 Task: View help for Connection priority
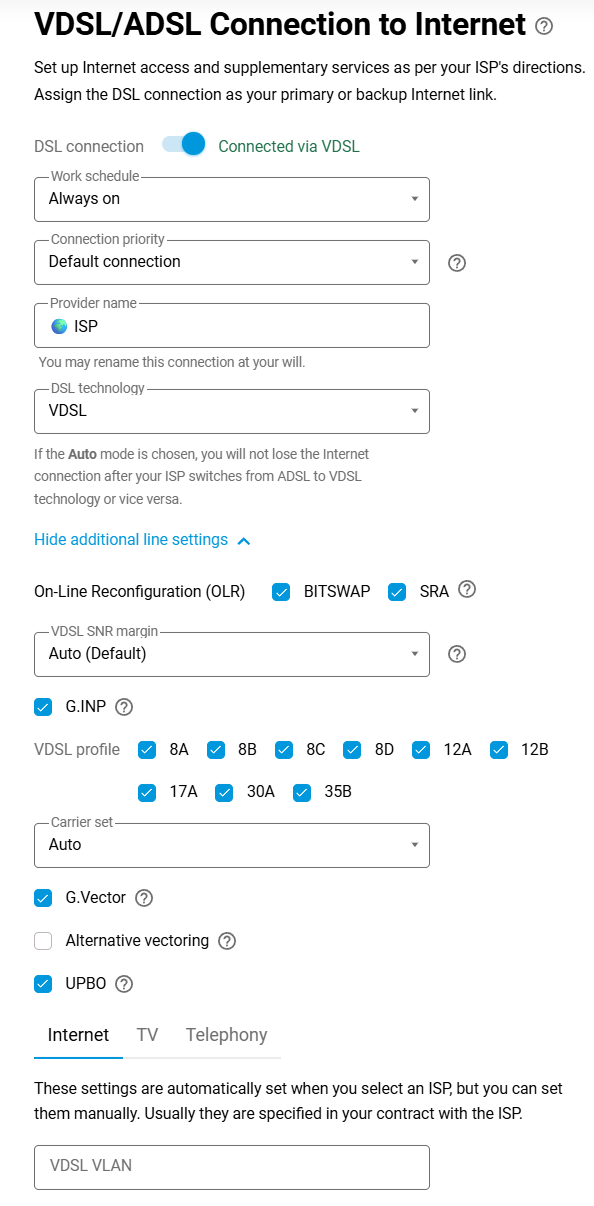click(456, 262)
